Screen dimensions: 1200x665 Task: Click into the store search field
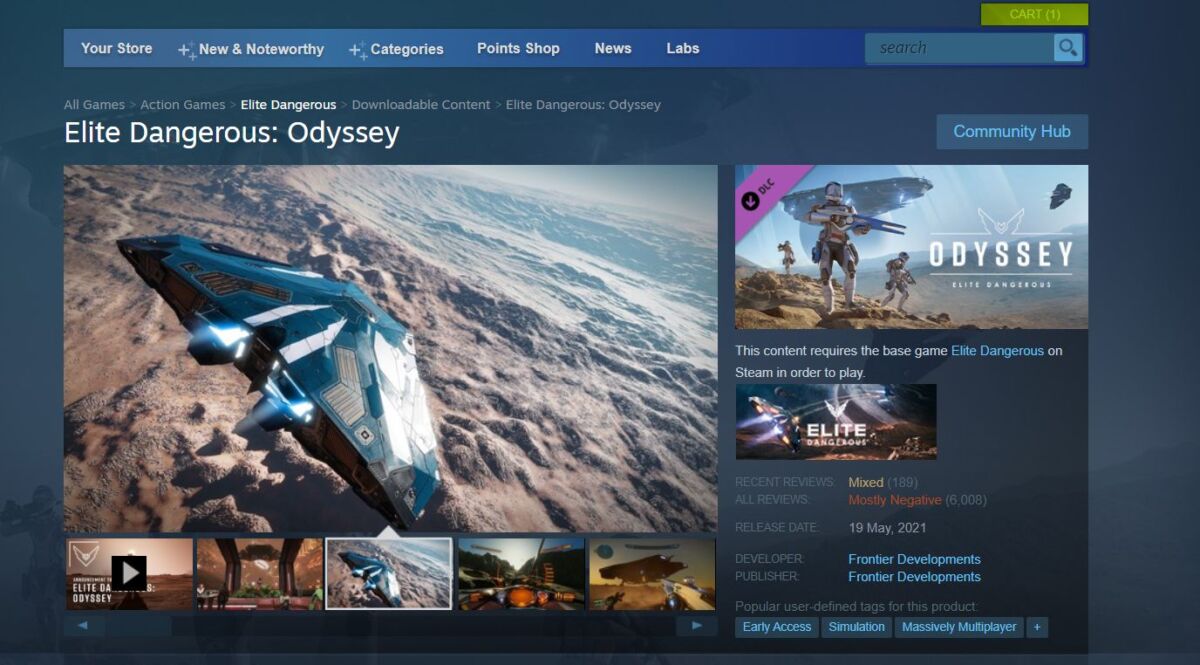(x=960, y=47)
